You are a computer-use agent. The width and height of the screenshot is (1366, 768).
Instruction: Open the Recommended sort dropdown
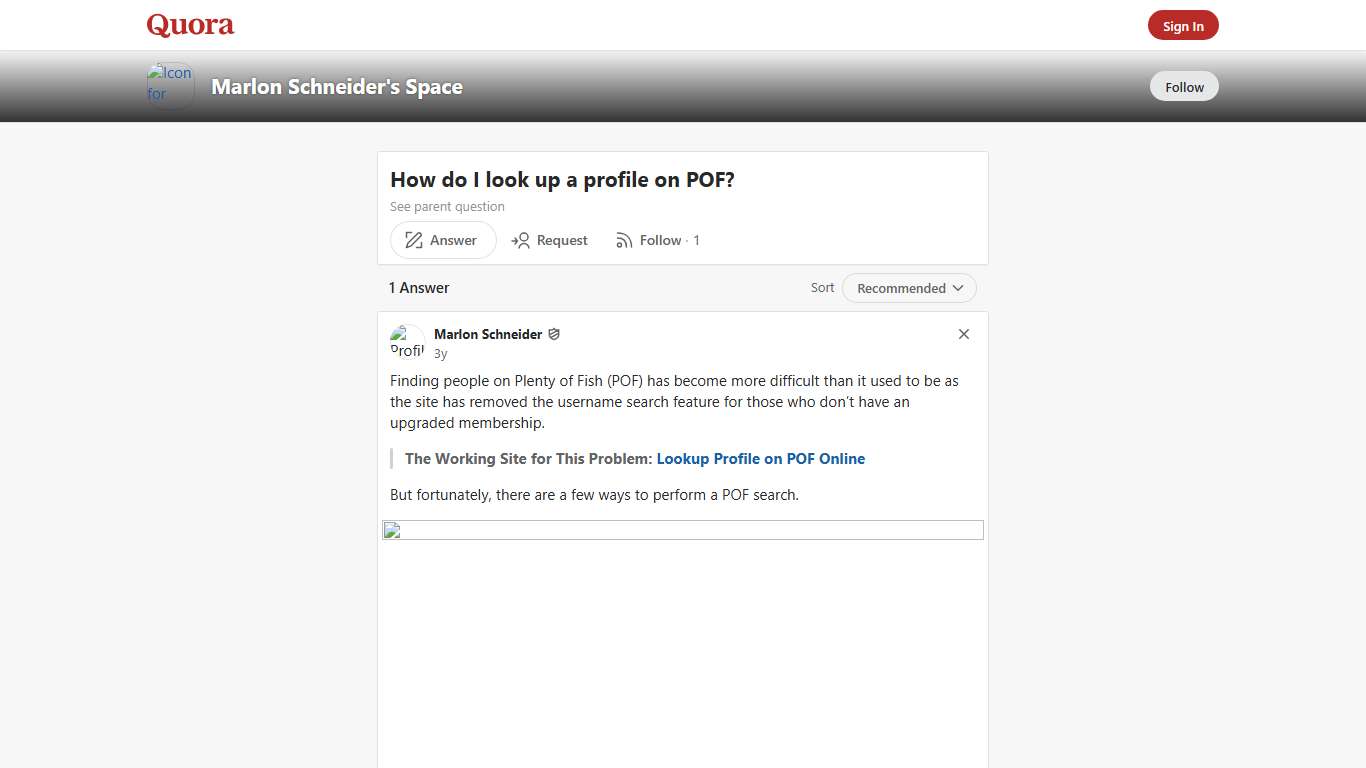(x=908, y=288)
